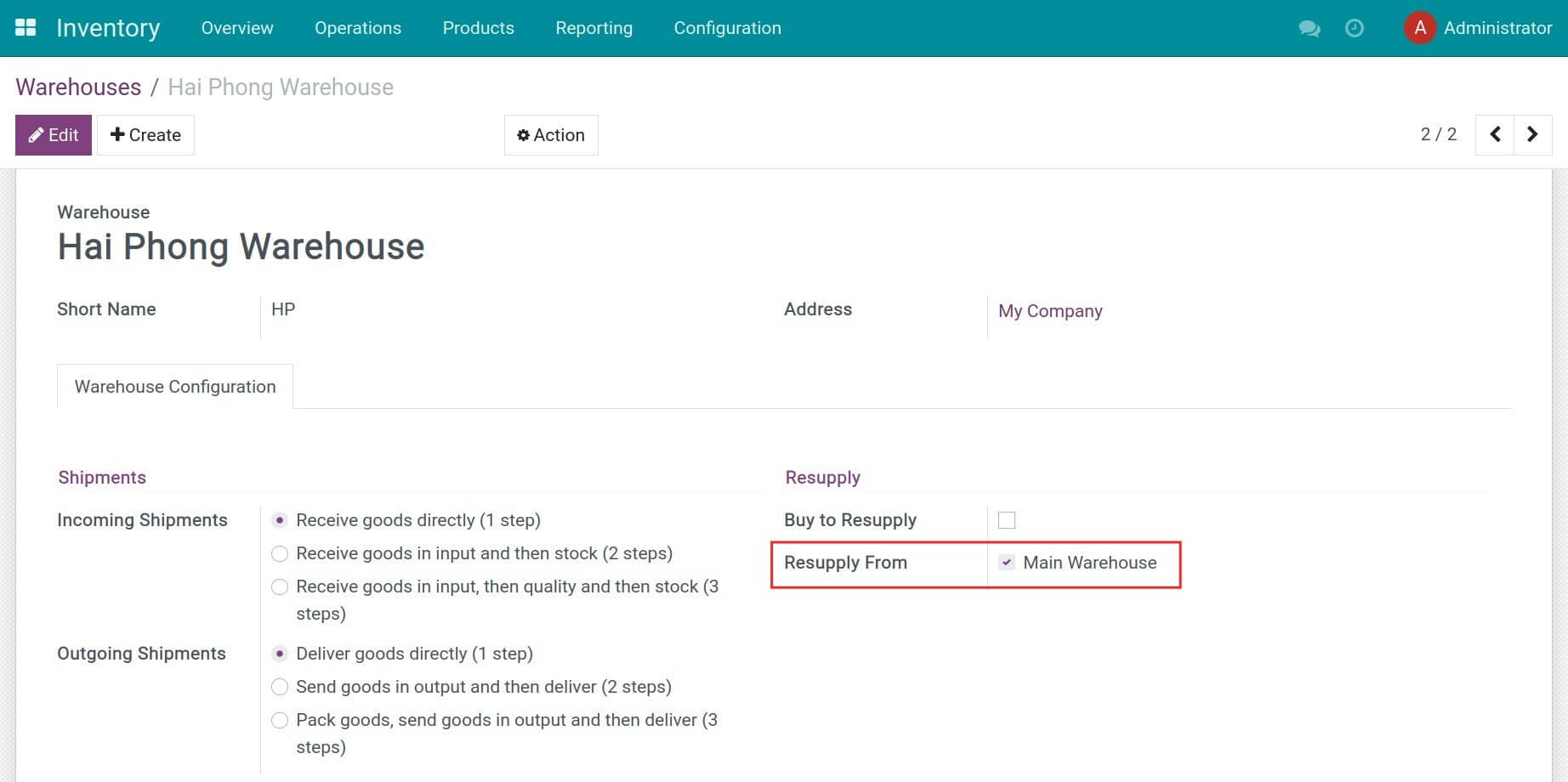Select Pack goods, send in output, deliver
Screen dimensions: 1568x782
pyautogui.click(x=280, y=720)
